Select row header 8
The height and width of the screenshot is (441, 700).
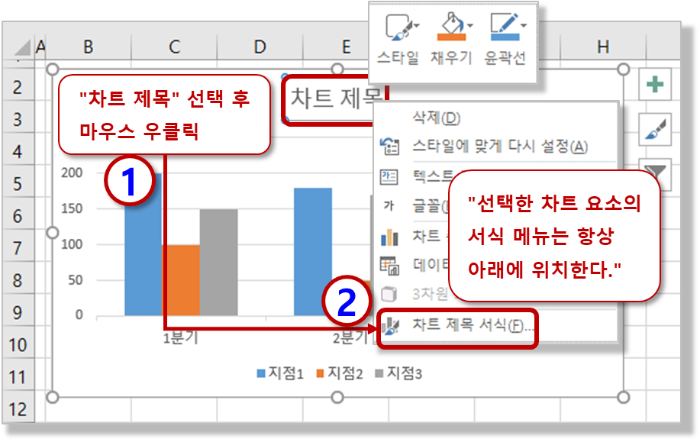click(x=17, y=280)
